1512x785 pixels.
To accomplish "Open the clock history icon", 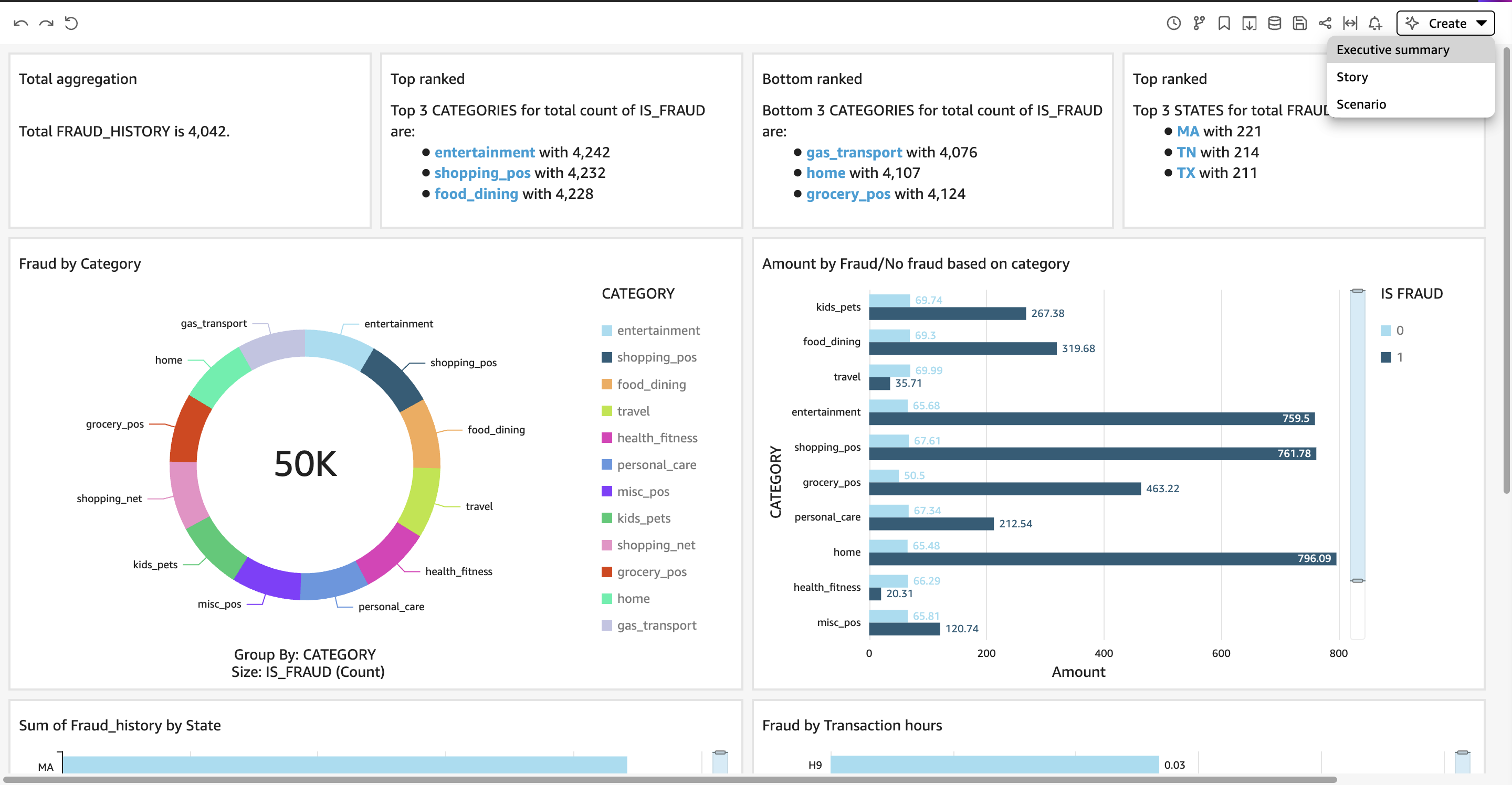I will tap(1173, 24).
